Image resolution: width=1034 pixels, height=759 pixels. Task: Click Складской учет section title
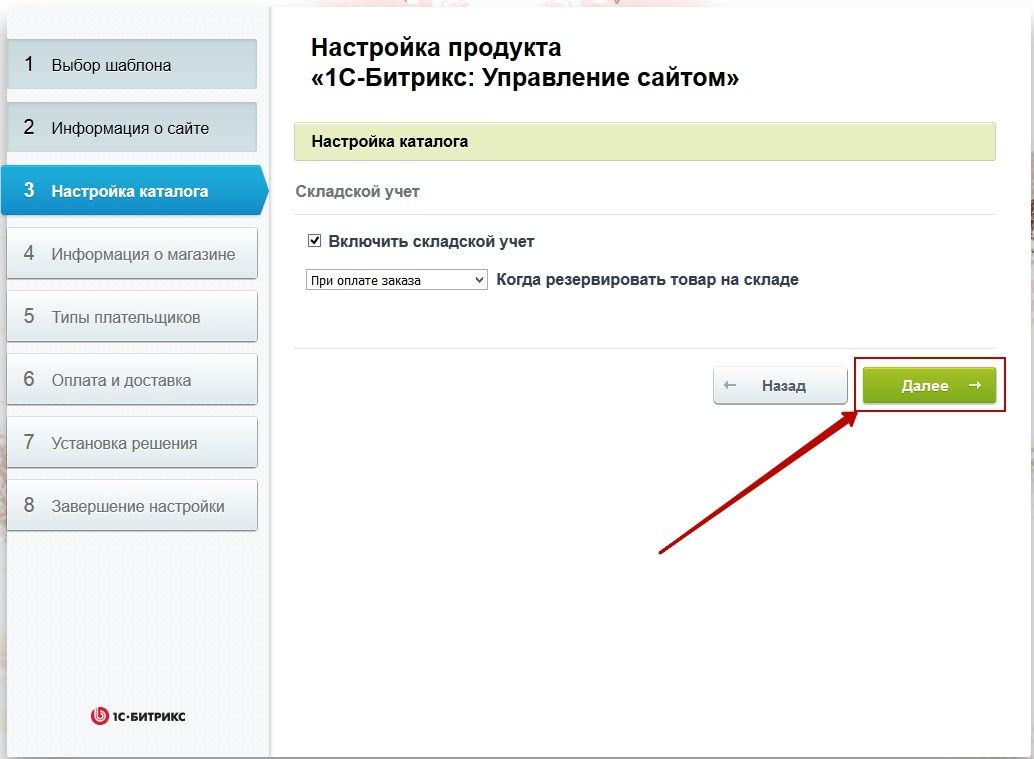pos(357,191)
